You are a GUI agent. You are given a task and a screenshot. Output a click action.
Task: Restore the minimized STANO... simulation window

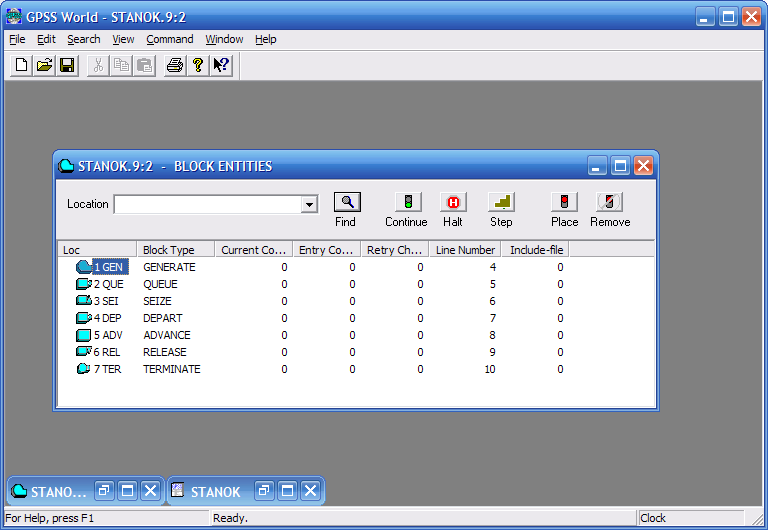[x=103, y=490]
